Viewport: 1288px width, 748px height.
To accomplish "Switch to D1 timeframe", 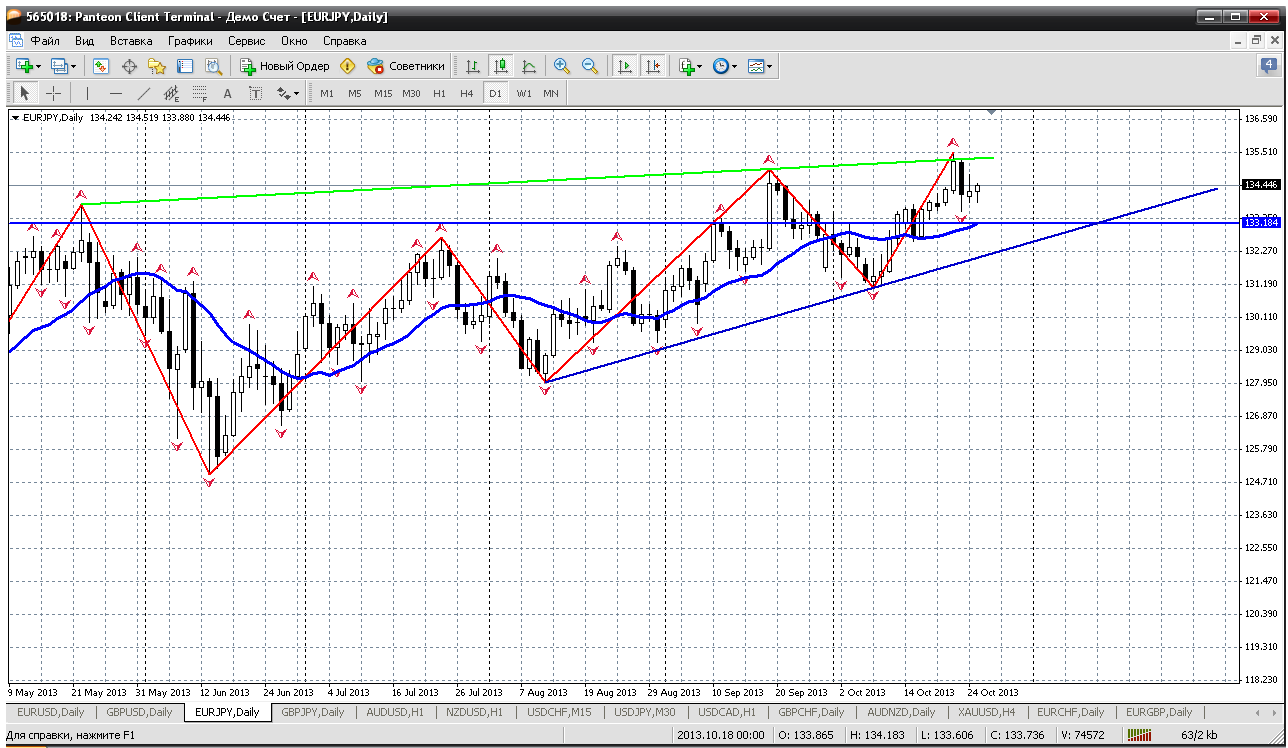I will click(495, 93).
